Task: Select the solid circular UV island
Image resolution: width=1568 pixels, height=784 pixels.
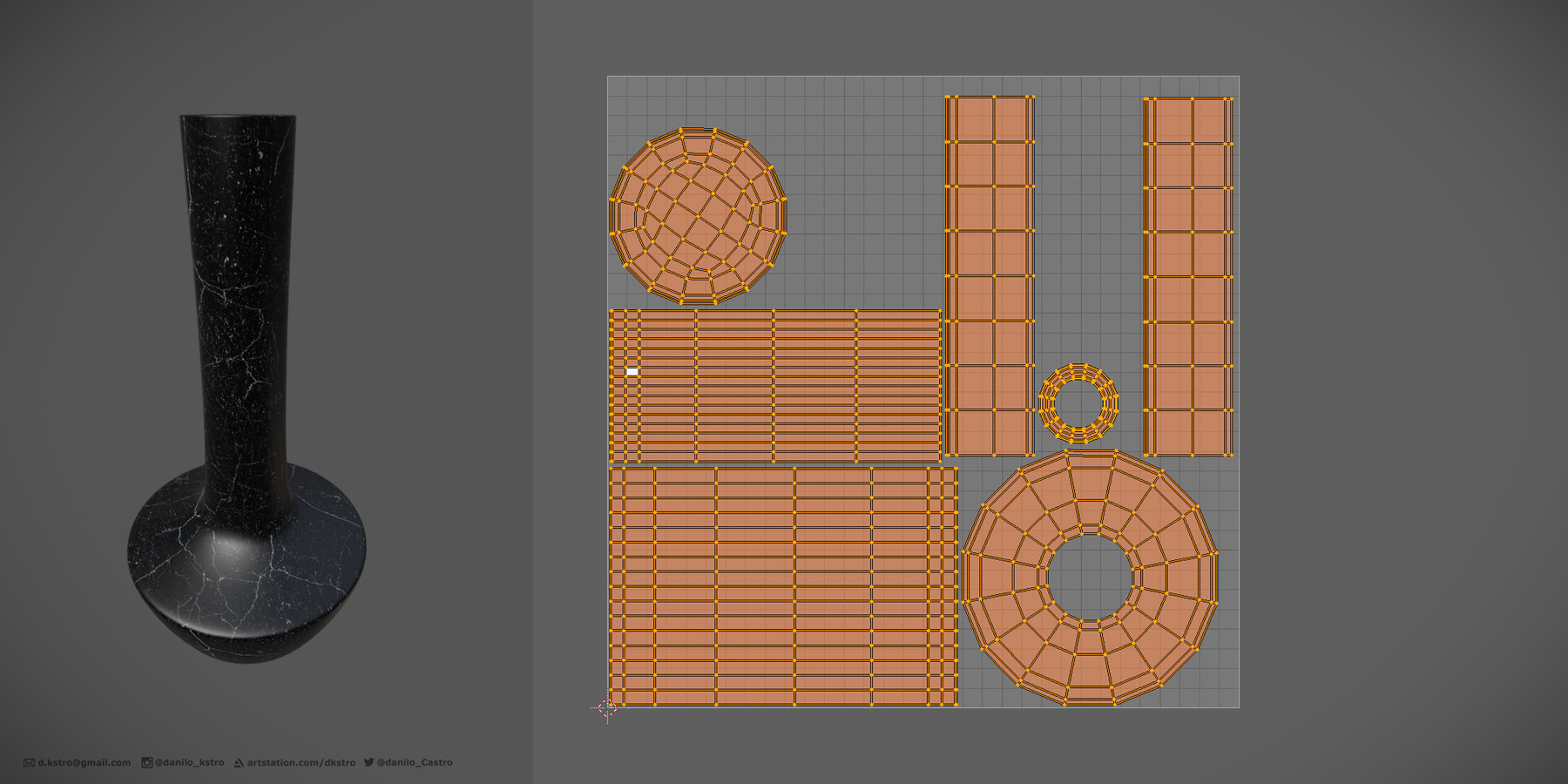Action: (699, 215)
